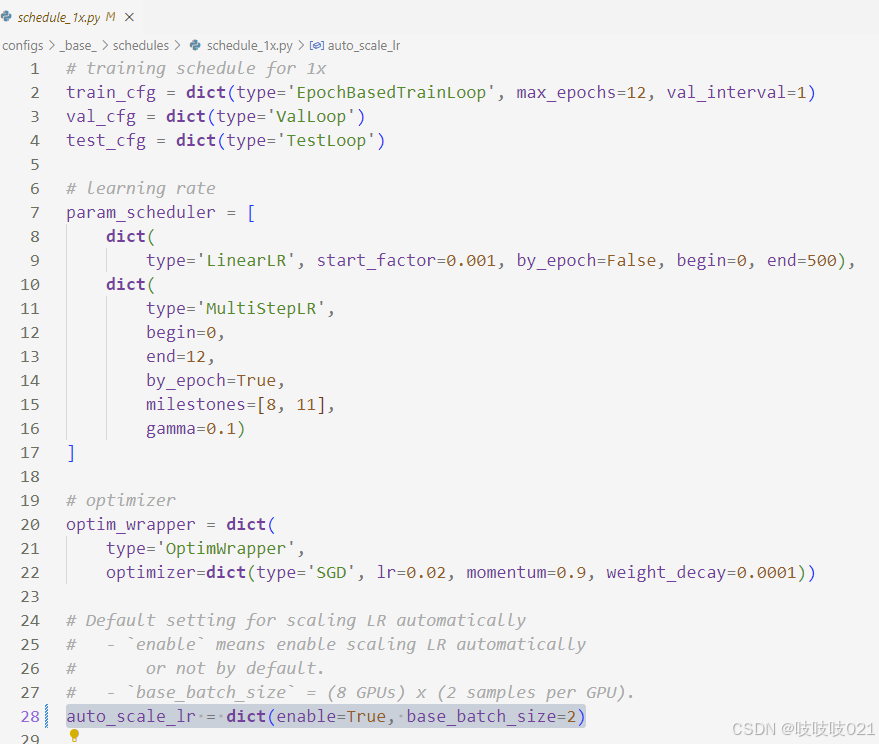This screenshot has width=879, height=744.
Task: Click the lightbulb code action icon
Action: coord(74,735)
